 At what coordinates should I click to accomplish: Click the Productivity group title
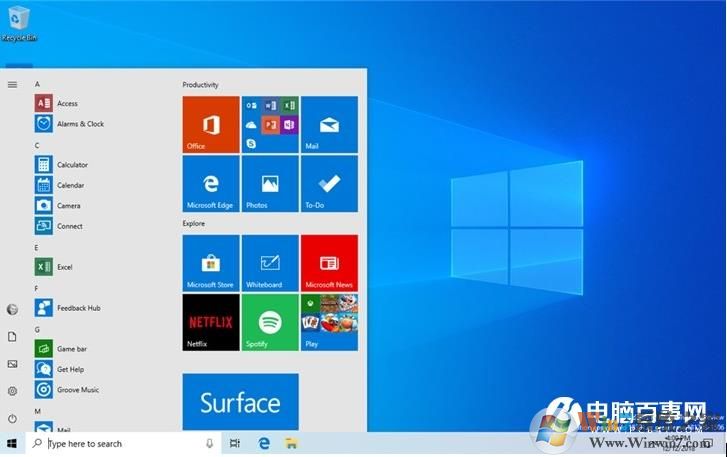pos(200,85)
